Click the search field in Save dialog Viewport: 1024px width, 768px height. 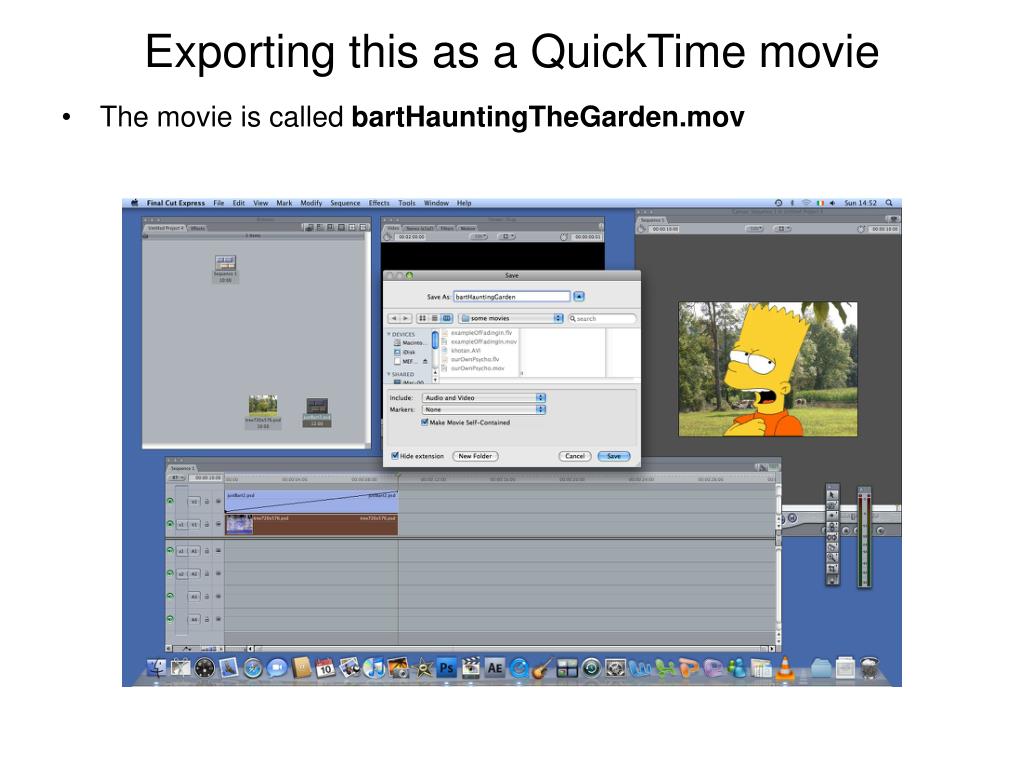601,318
